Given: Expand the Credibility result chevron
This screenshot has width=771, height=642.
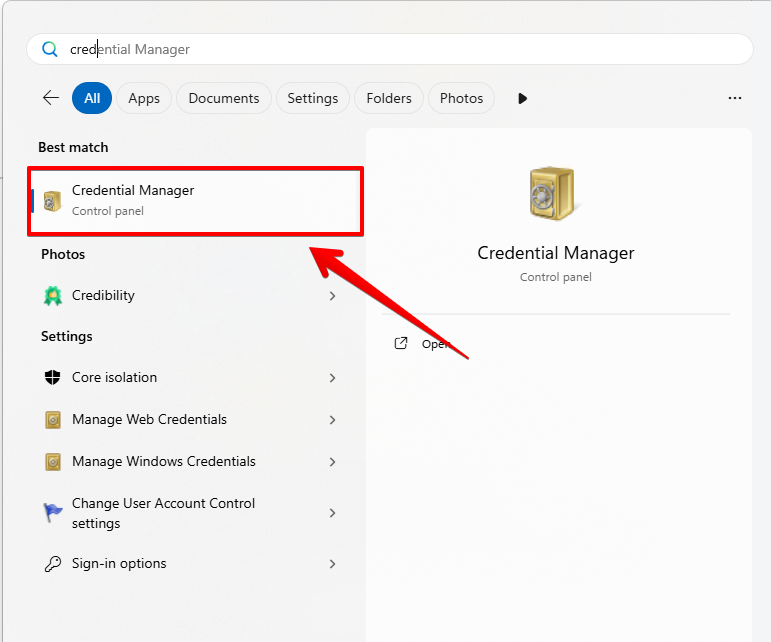Looking at the screenshot, I should pyautogui.click(x=332, y=296).
